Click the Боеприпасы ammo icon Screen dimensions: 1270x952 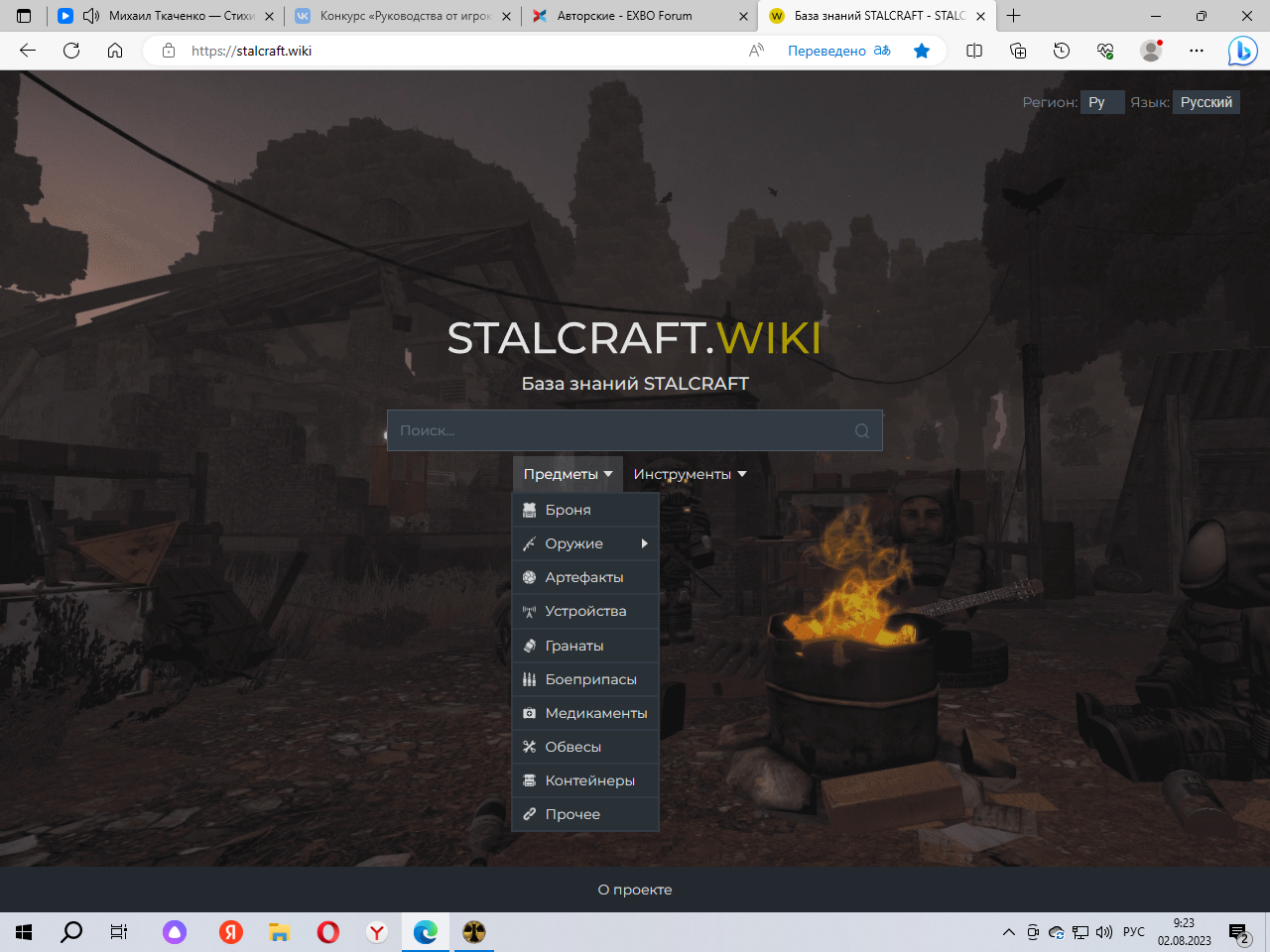[530, 679]
